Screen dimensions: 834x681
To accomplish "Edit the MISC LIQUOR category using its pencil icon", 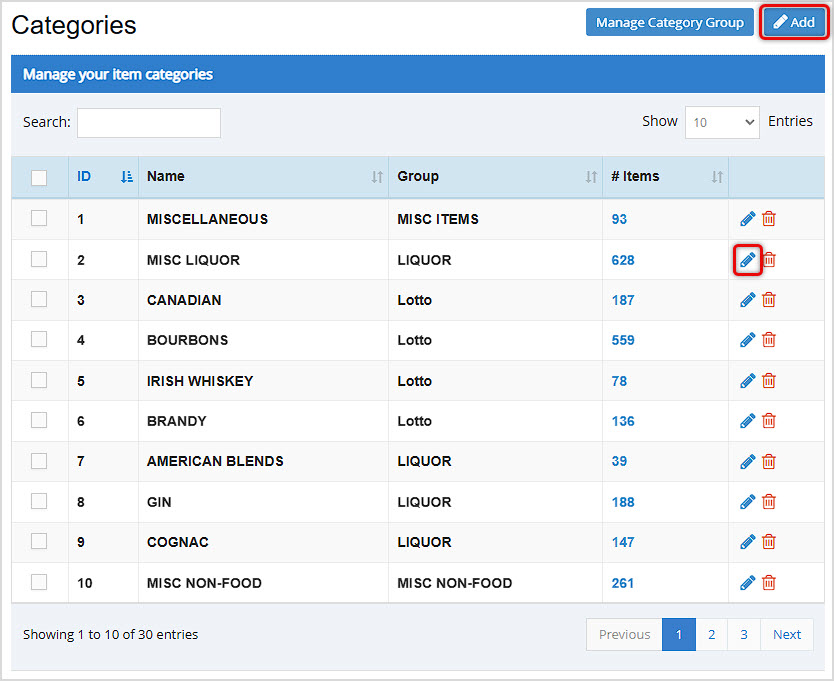I will click(747, 259).
